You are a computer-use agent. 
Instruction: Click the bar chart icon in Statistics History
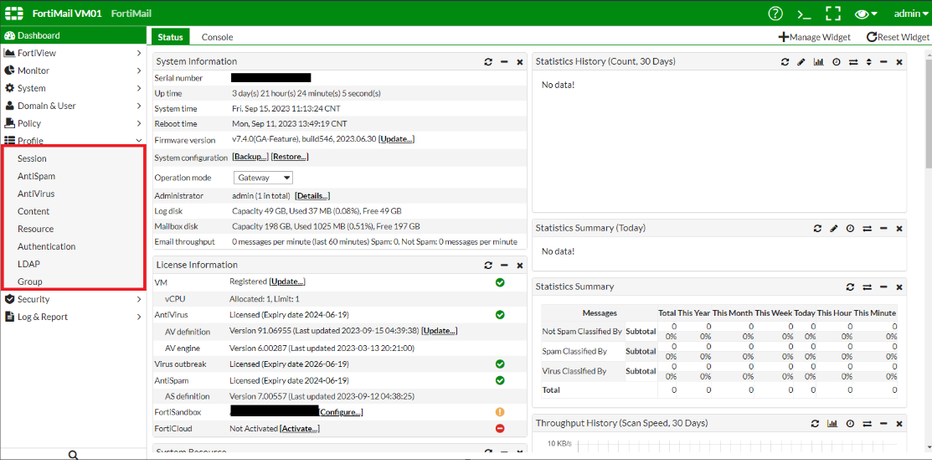(818, 62)
